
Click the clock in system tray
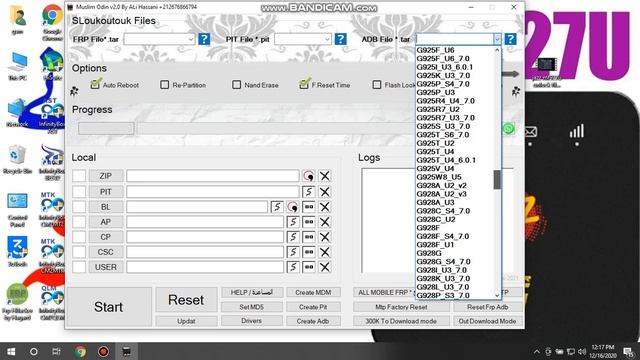point(603,351)
